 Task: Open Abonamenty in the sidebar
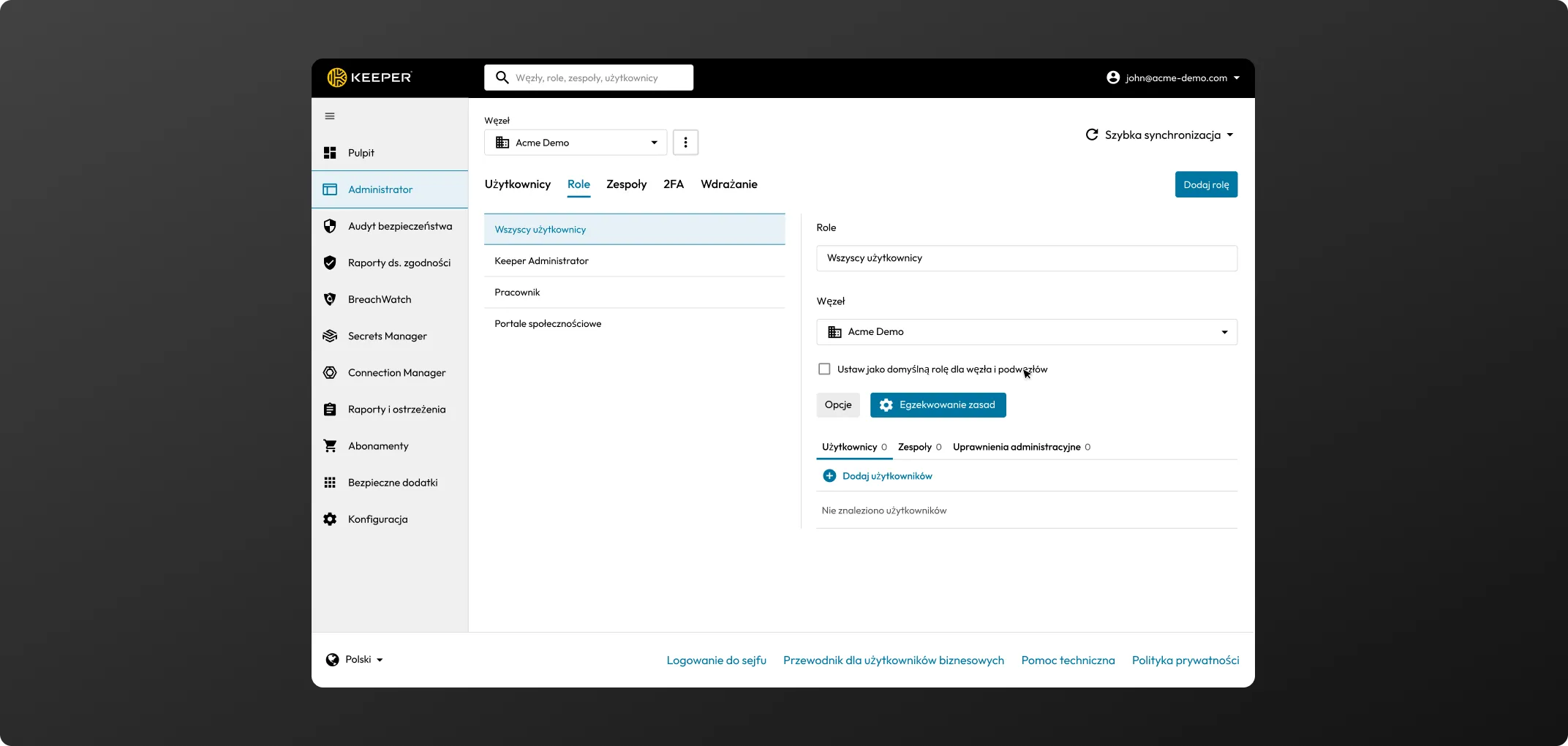[x=390, y=446]
